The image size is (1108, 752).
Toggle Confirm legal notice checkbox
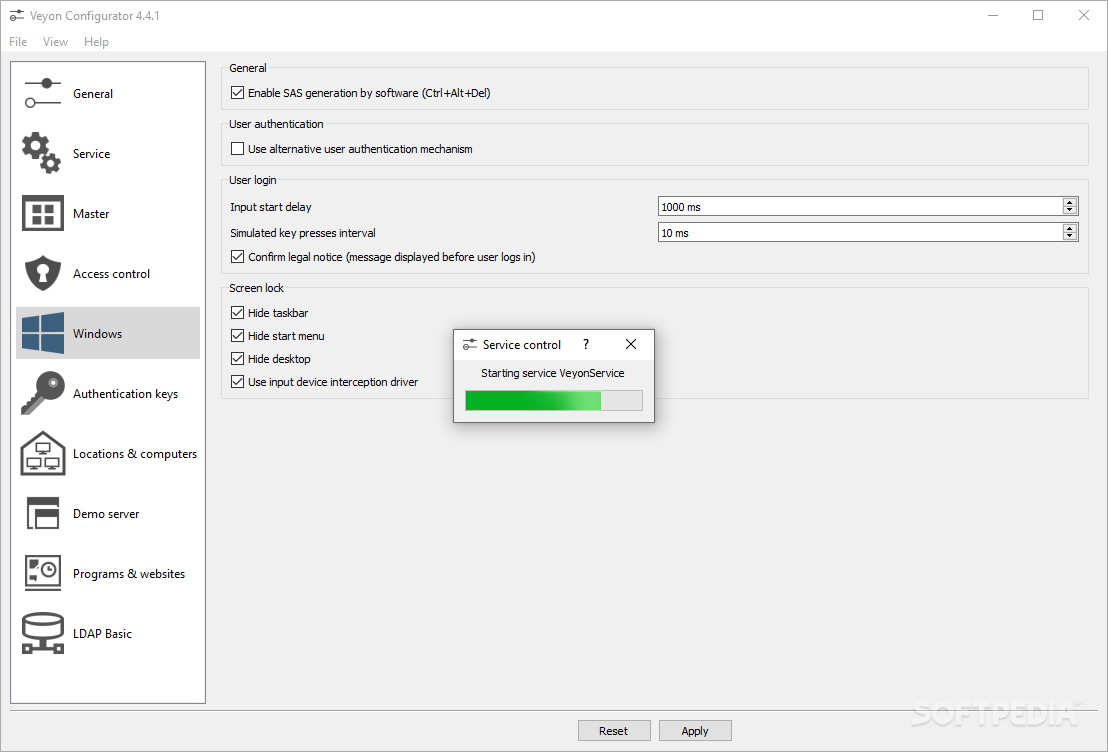tap(237, 257)
